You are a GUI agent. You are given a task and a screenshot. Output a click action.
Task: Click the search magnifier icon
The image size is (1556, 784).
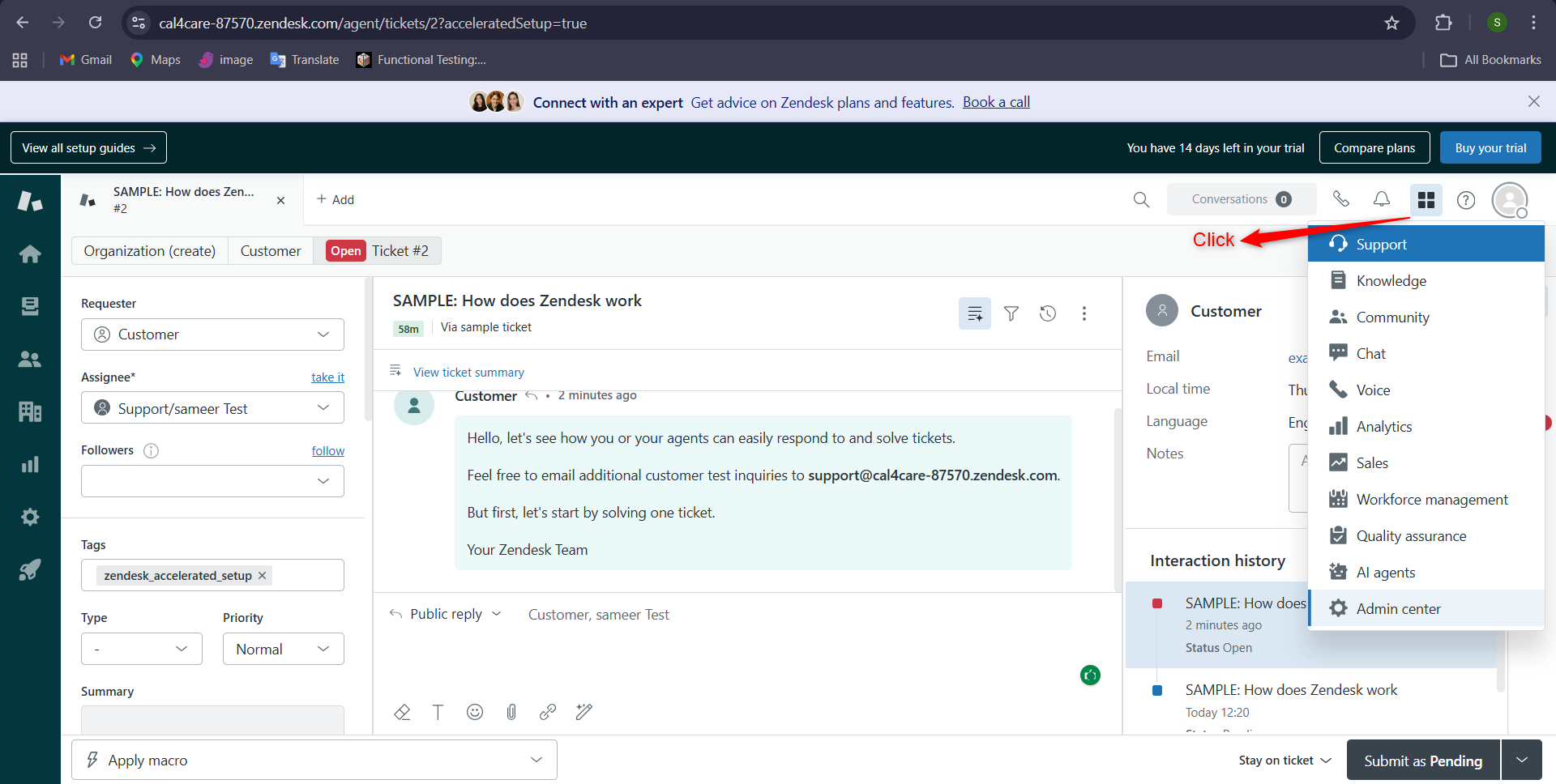pyautogui.click(x=1141, y=199)
